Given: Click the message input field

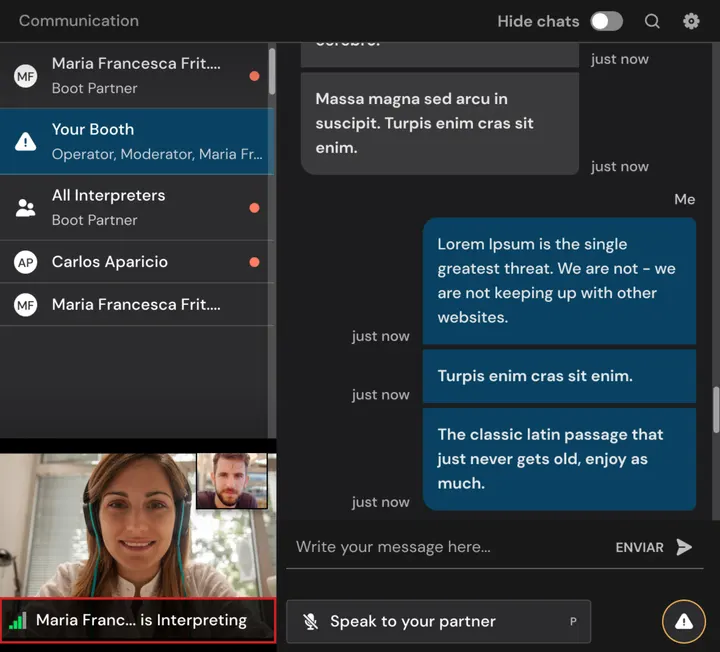Looking at the screenshot, I should coord(448,547).
